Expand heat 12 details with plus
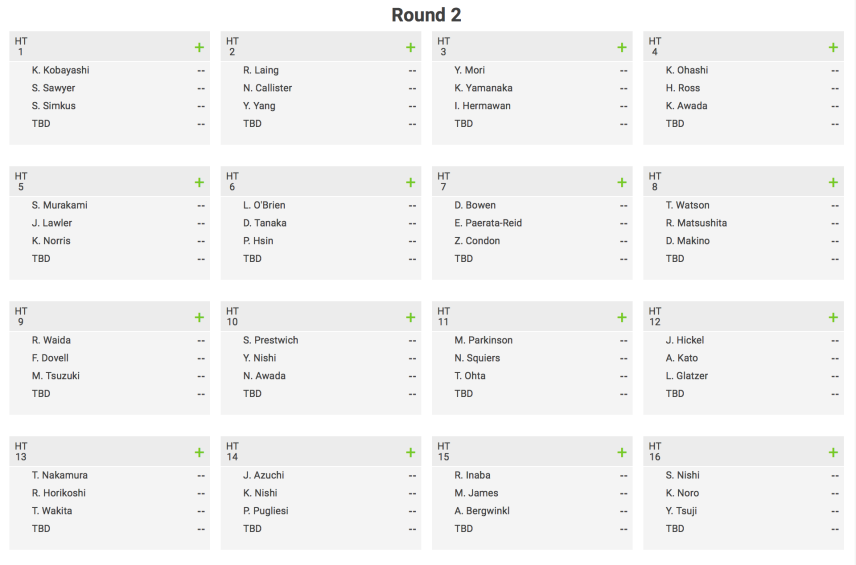Screen dimensions: 856x565 pyautogui.click(x=833, y=317)
